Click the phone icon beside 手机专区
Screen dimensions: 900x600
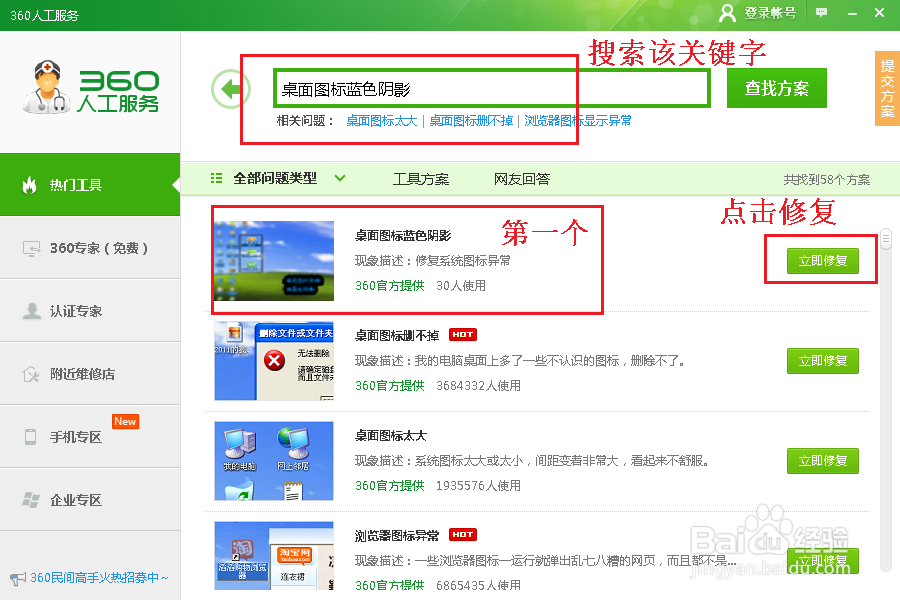(30, 437)
